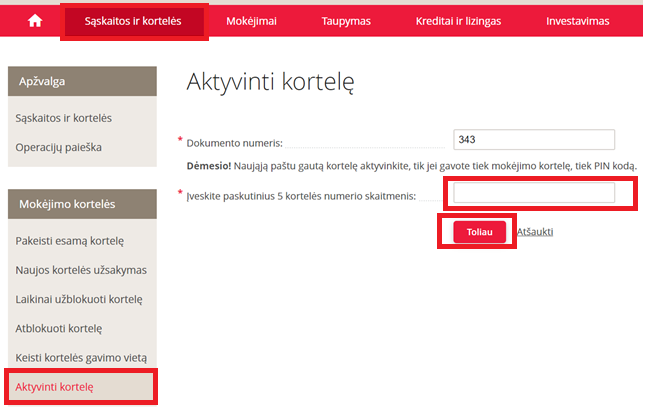The width and height of the screenshot is (647, 410).
Task: Select the Apžvalga sidebar header
Action: 82,81
